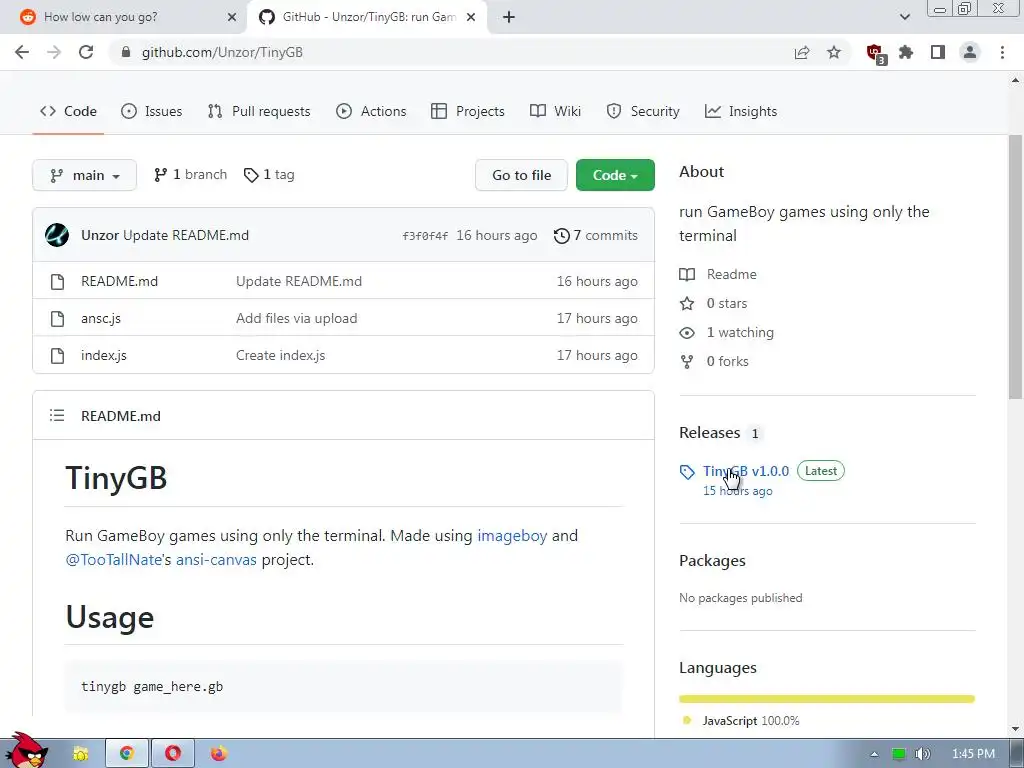The image size is (1024, 768).
Task: Click the file icon beside index.js
Action: tap(57, 356)
